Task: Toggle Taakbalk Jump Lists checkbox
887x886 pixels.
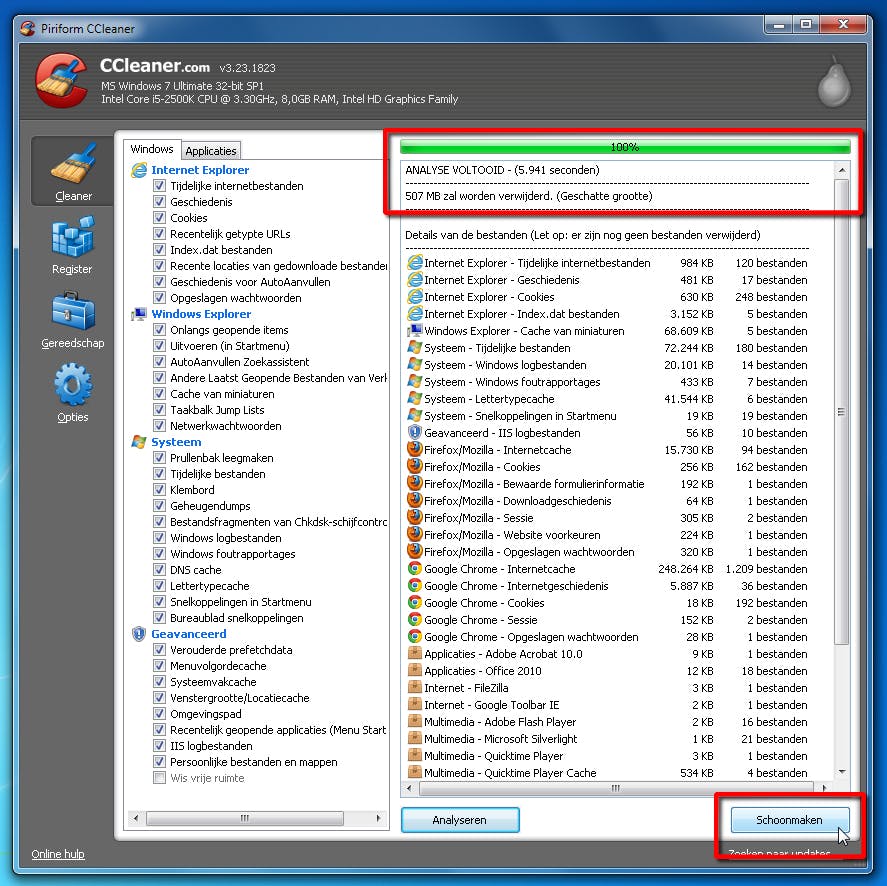Action: (160, 410)
